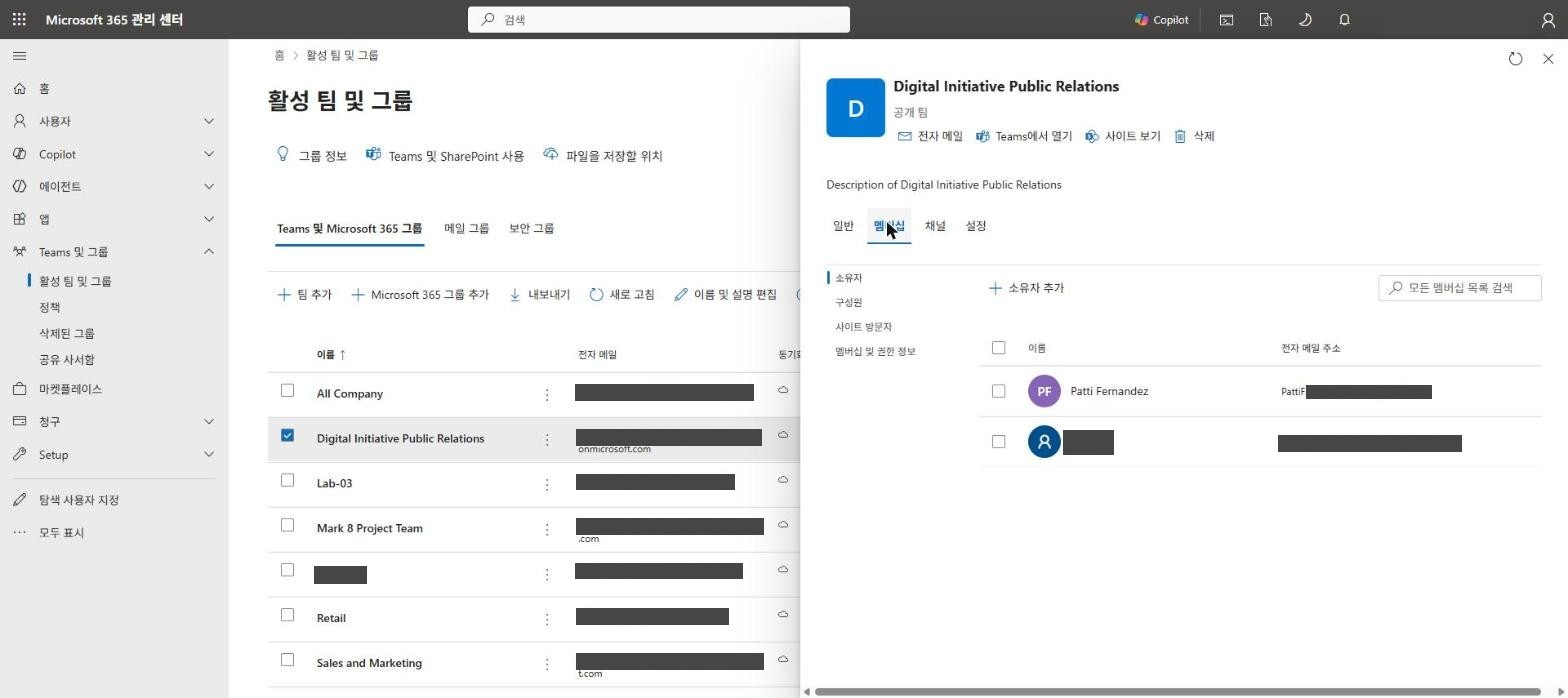
Task: Delete the Digital Initiative team
Action: point(1194,136)
